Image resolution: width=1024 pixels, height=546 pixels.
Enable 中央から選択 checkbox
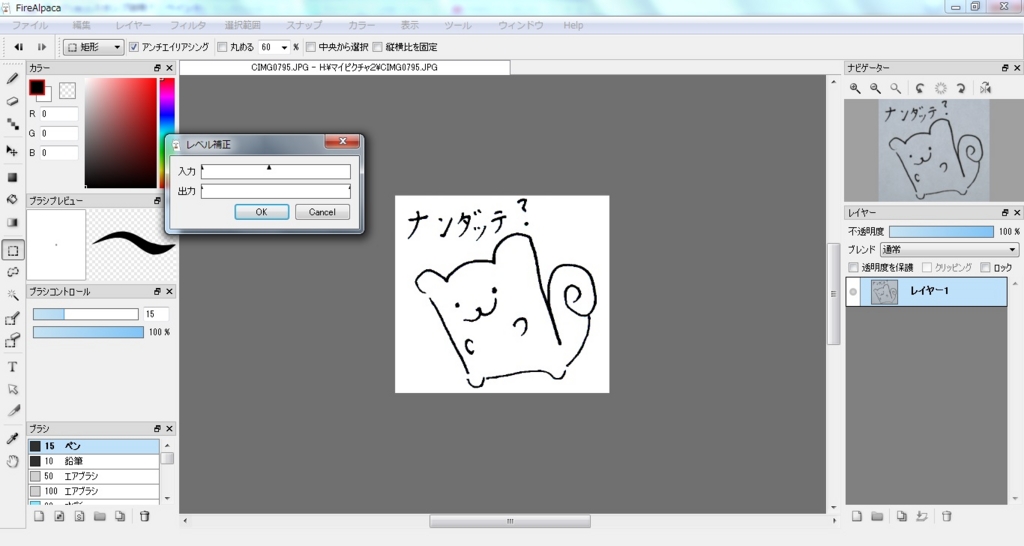(x=311, y=47)
